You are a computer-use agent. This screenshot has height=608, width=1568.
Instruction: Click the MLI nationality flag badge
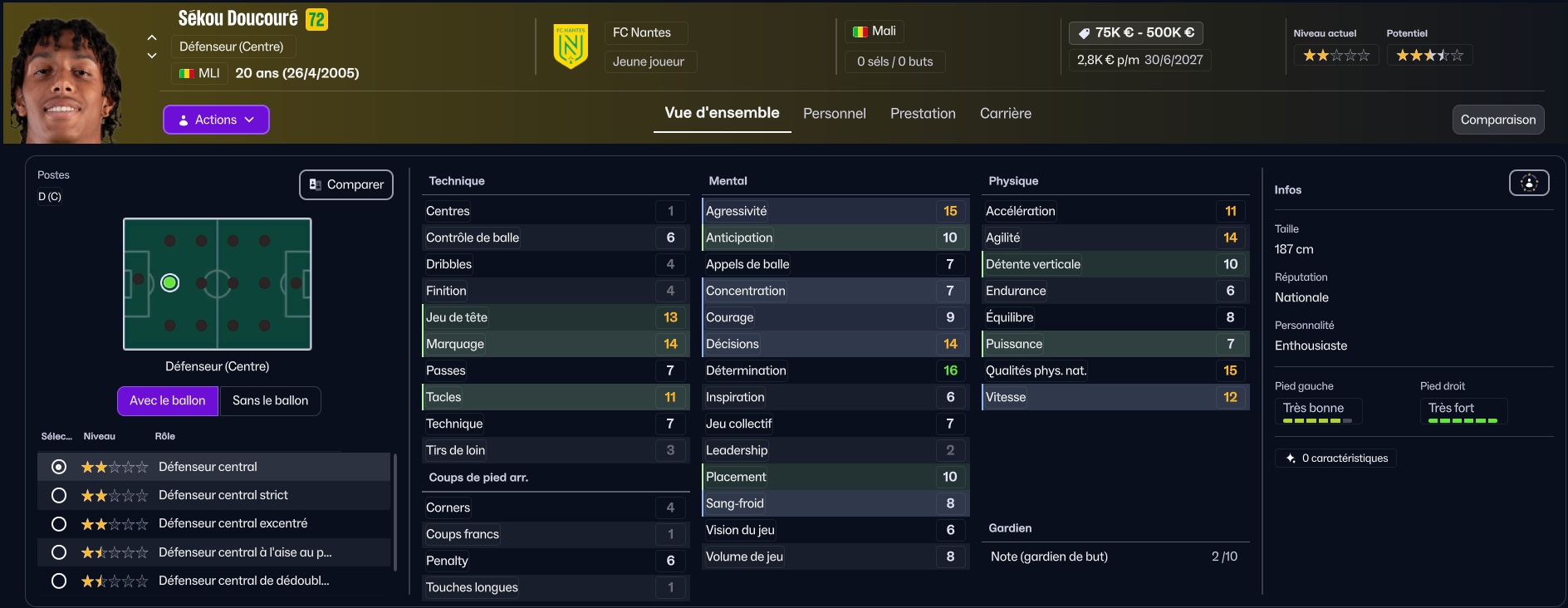point(187,73)
